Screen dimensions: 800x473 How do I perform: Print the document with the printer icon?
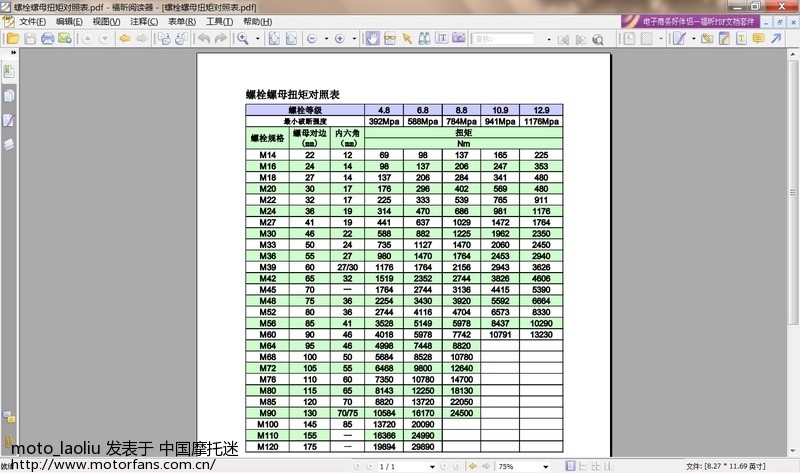click(x=47, y=39)
